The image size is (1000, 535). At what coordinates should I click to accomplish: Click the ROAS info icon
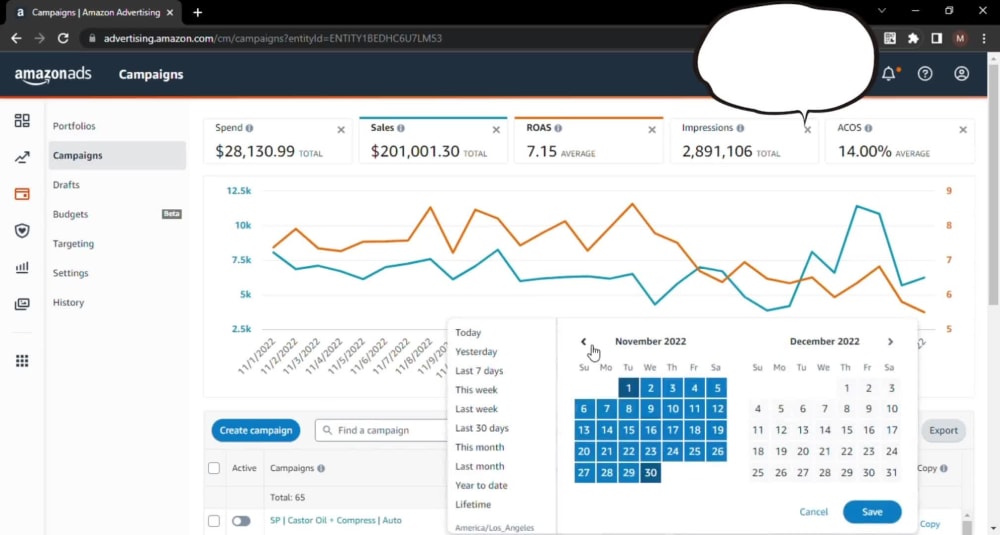pyautogui.click(x=558, y=128)
